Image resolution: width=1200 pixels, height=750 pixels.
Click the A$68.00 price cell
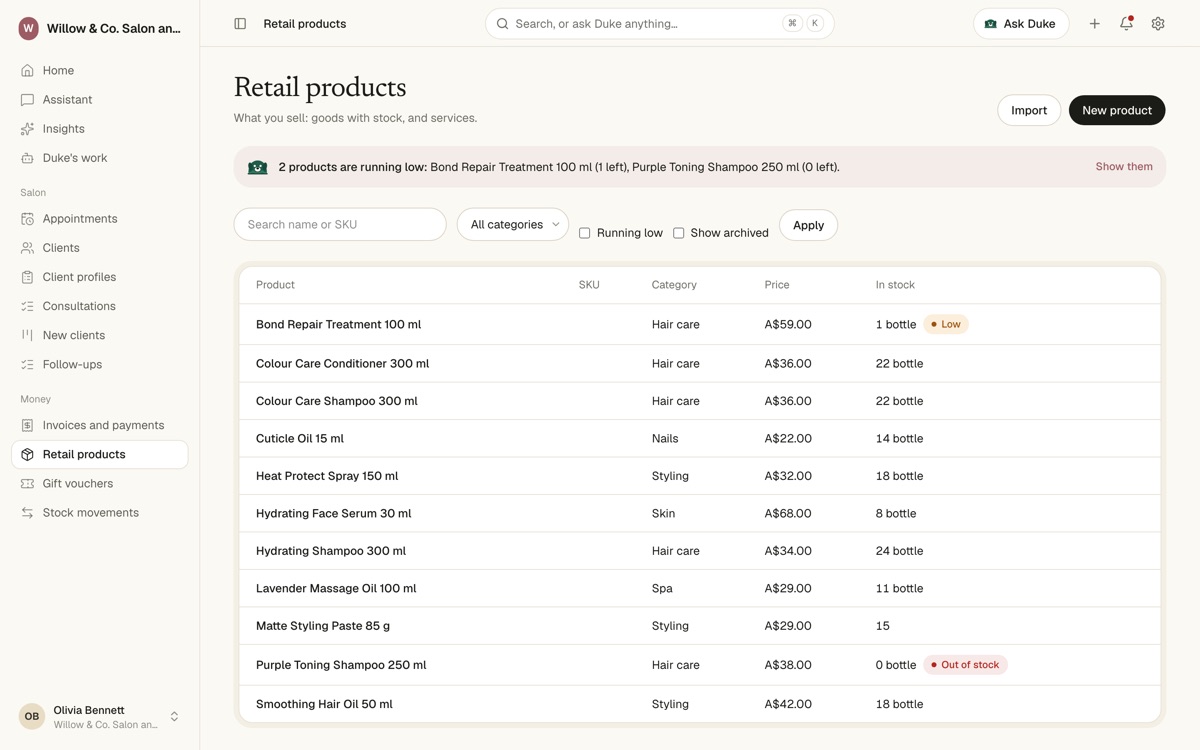point(788,513)
